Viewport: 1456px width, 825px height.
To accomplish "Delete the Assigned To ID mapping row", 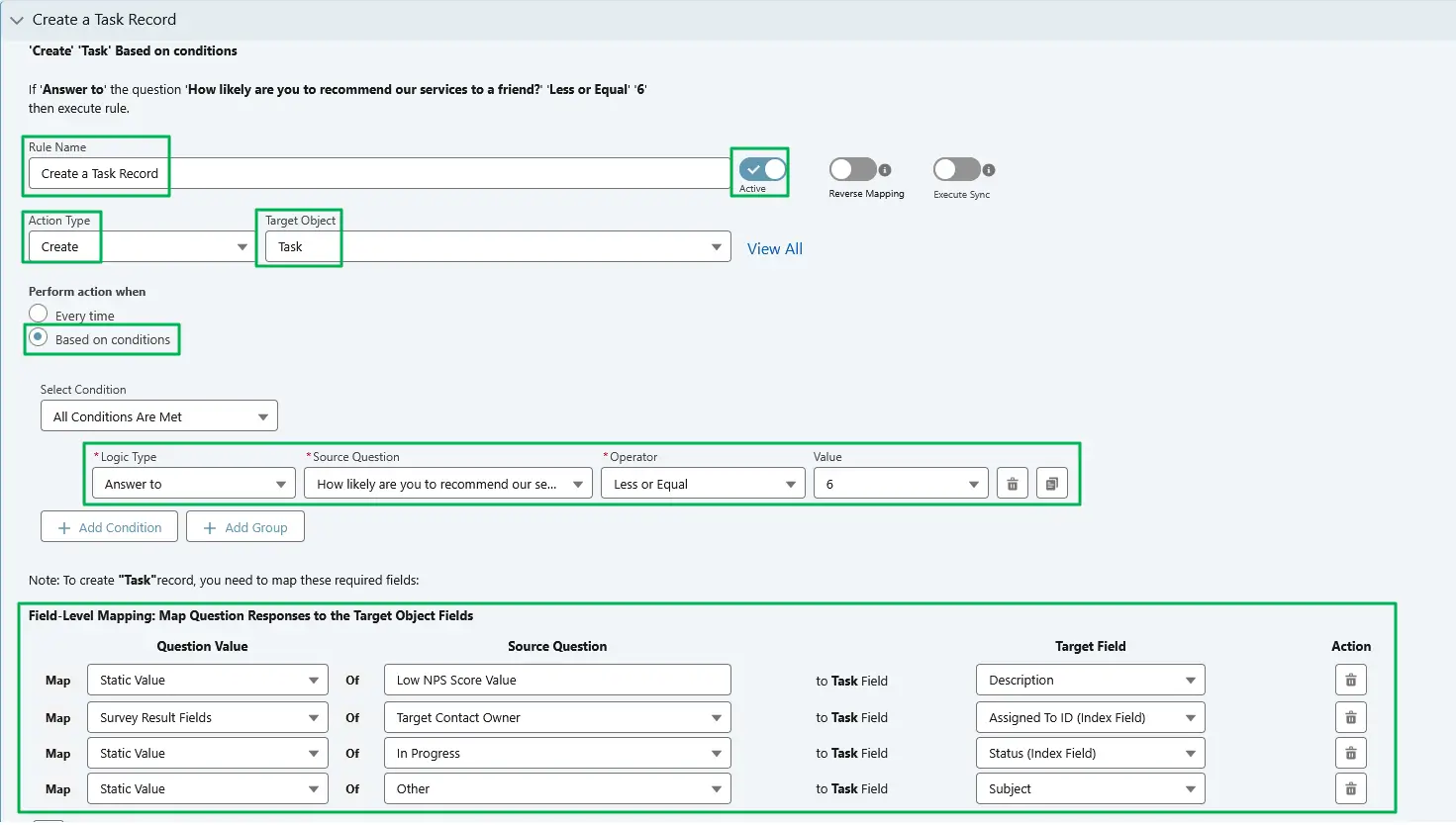I will pos(1350,717).
